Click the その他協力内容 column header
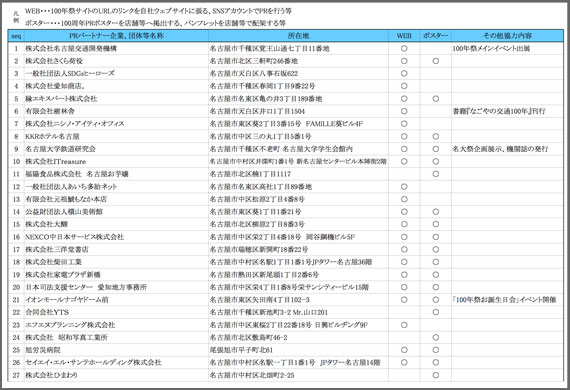The height and width of the screenshot is (390, 570). [x=507, y=36]
